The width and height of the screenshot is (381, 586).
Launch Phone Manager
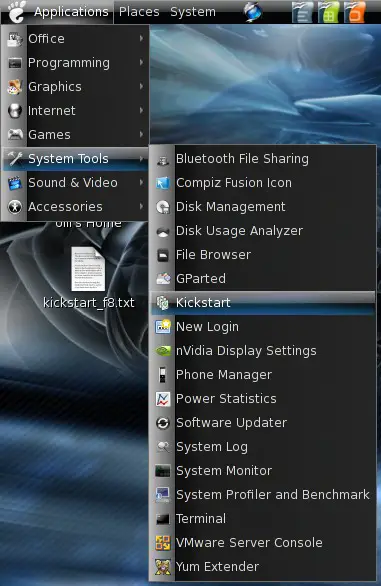click(x=263, y=374)
